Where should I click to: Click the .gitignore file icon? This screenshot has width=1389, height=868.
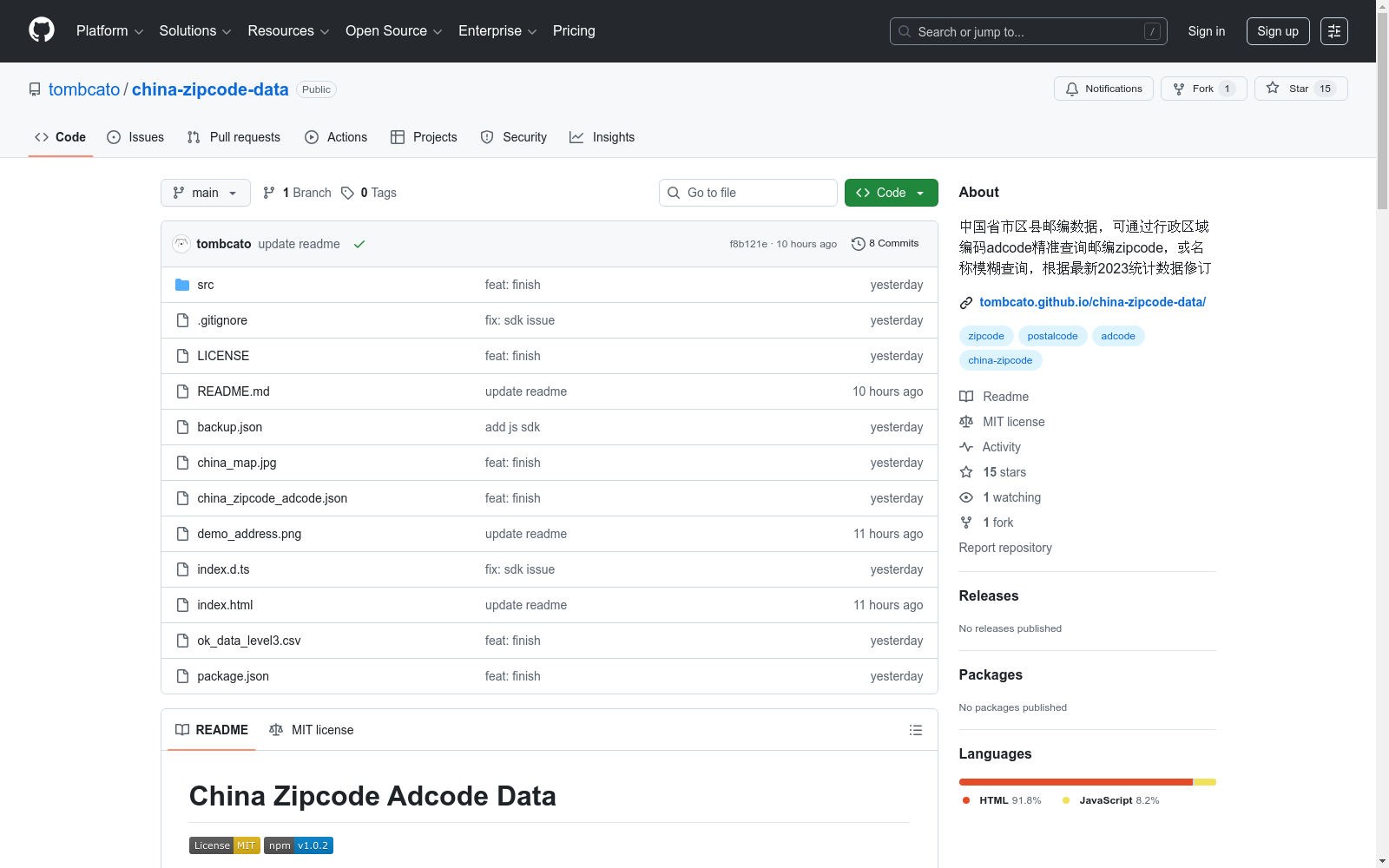[182, 320]
